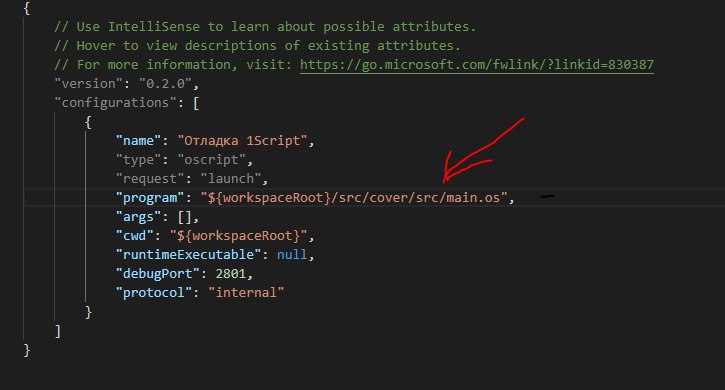Click the main.os program path string
The height and width of the screenshot is (390, 725).
click(x=354, y=198)
